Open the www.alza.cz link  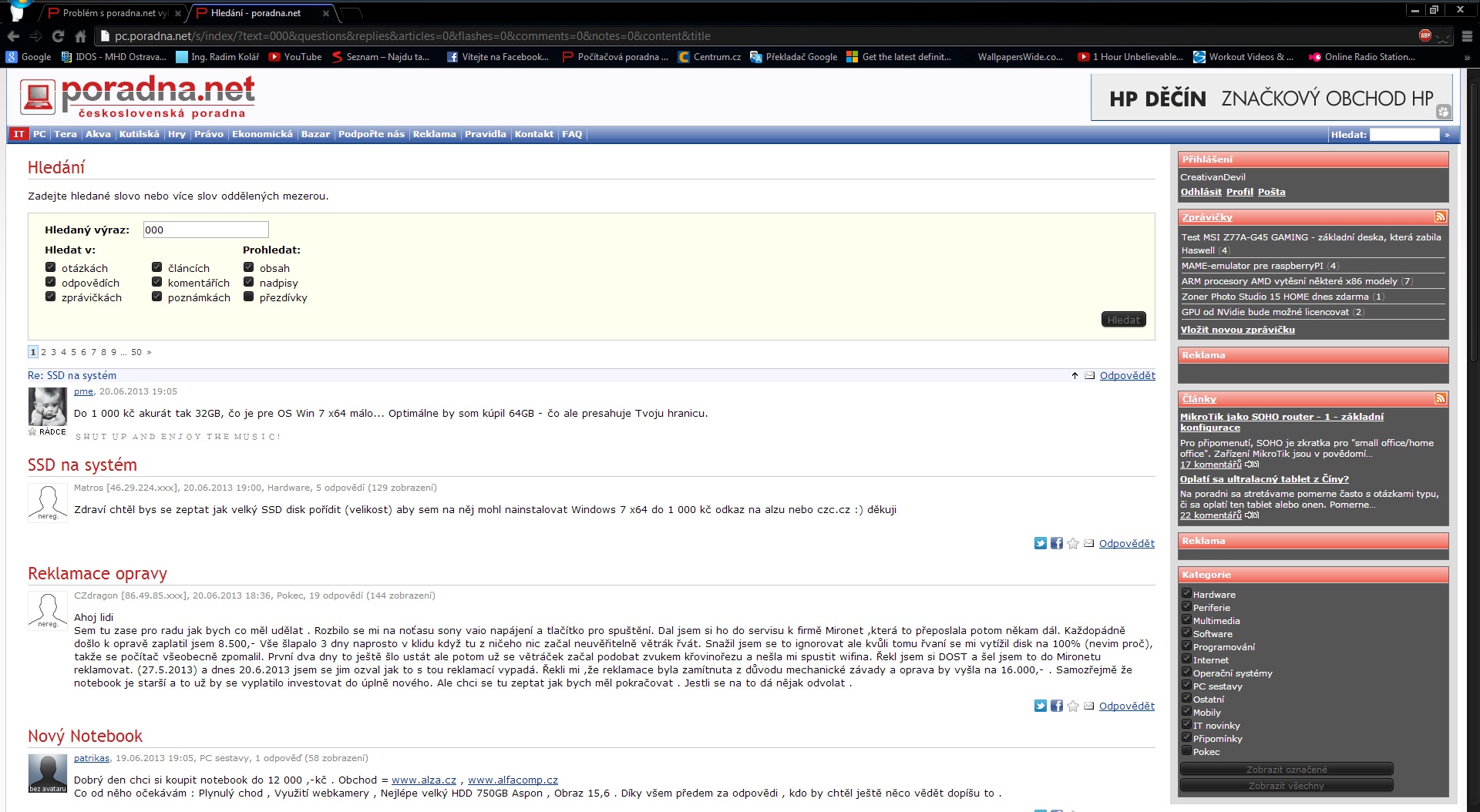tap(424, 780)
